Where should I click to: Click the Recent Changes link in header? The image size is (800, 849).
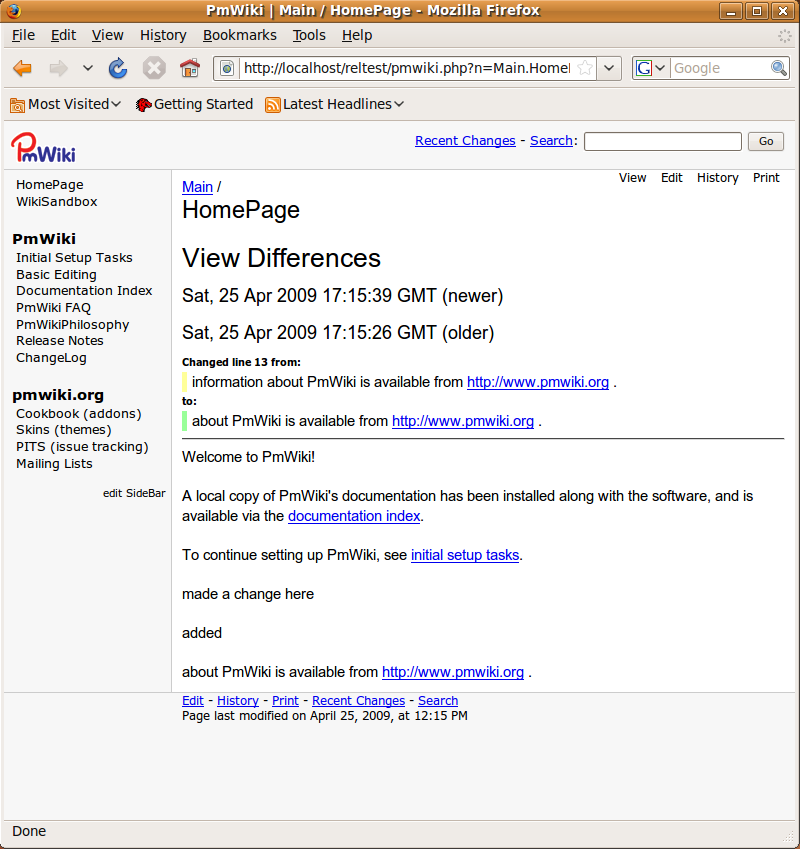tap(465, 141)
